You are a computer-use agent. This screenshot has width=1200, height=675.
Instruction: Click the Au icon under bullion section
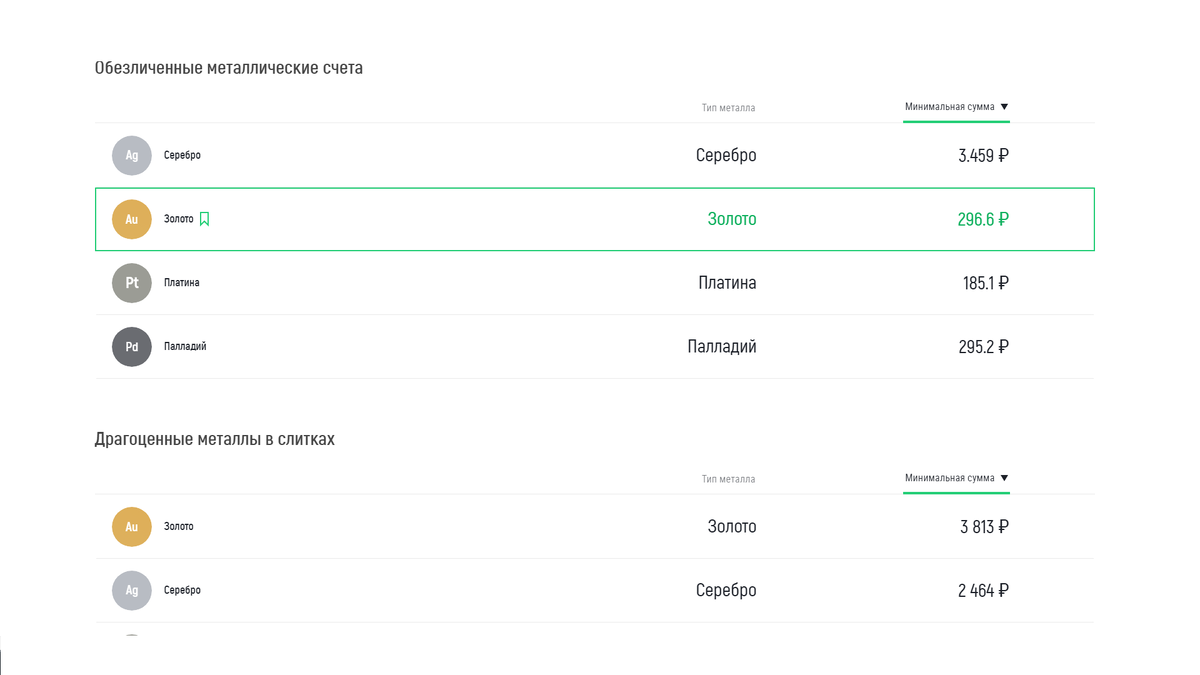[x=132, y=527]
